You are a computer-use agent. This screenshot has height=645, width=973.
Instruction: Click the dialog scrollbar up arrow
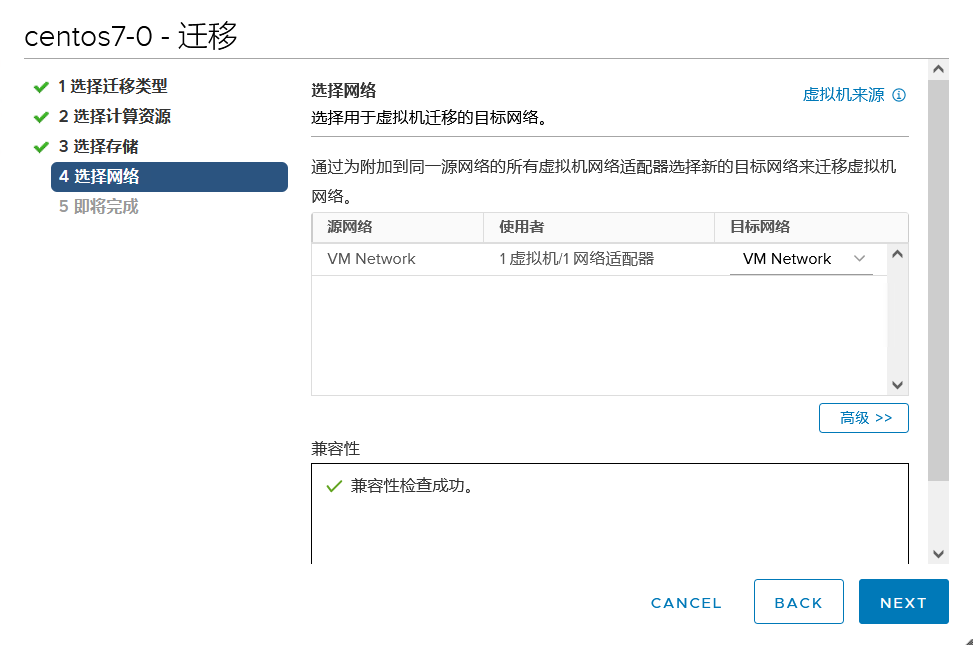point(938,70)
